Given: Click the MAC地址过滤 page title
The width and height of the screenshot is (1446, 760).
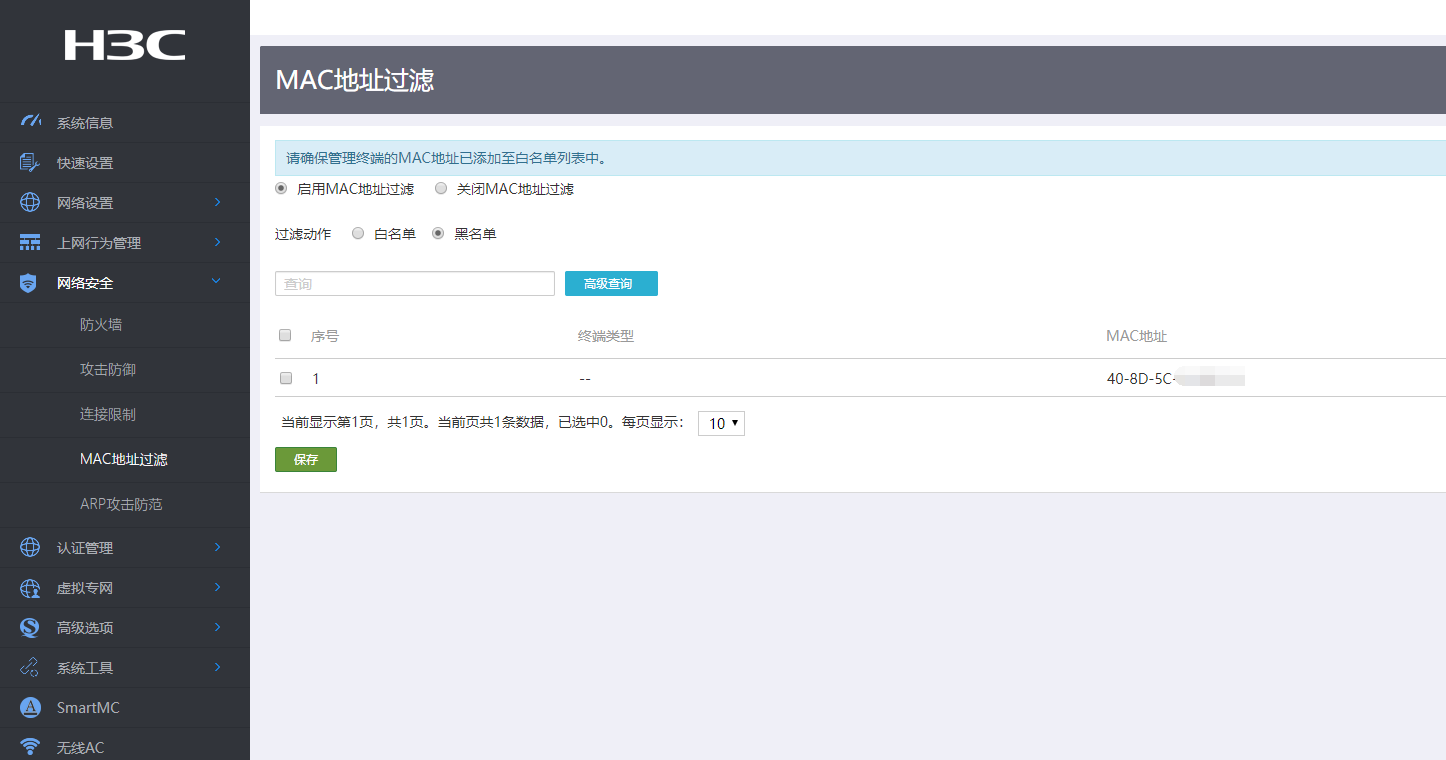Looking at the screenshot, I should click(355, 80).
